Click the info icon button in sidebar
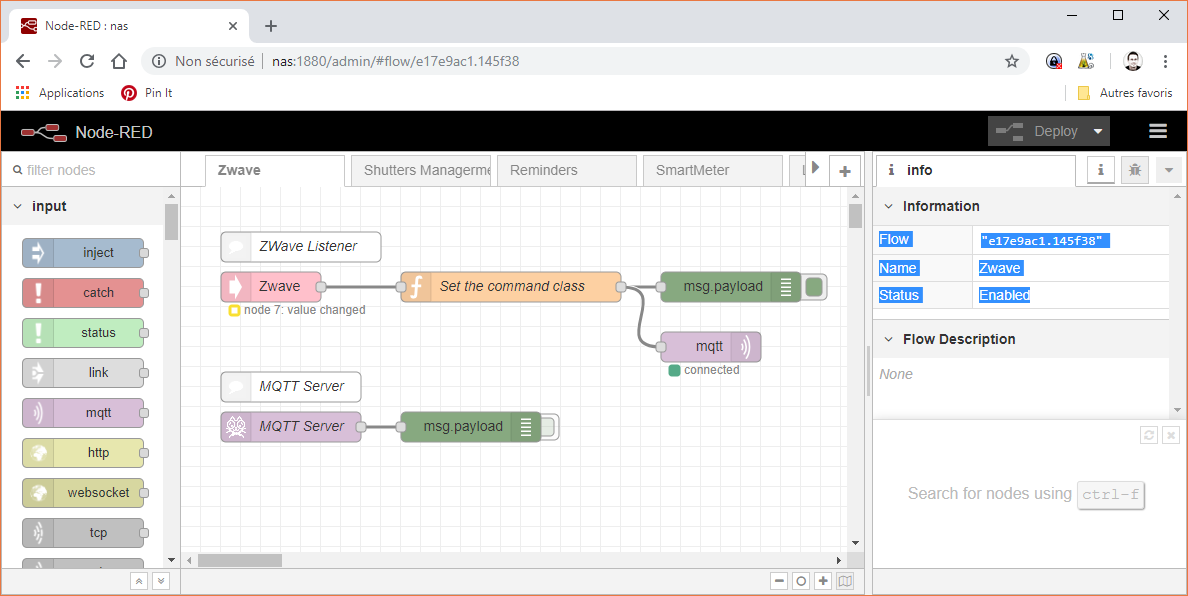The width and height of the screenshot is (1188, 596). 1100,170
